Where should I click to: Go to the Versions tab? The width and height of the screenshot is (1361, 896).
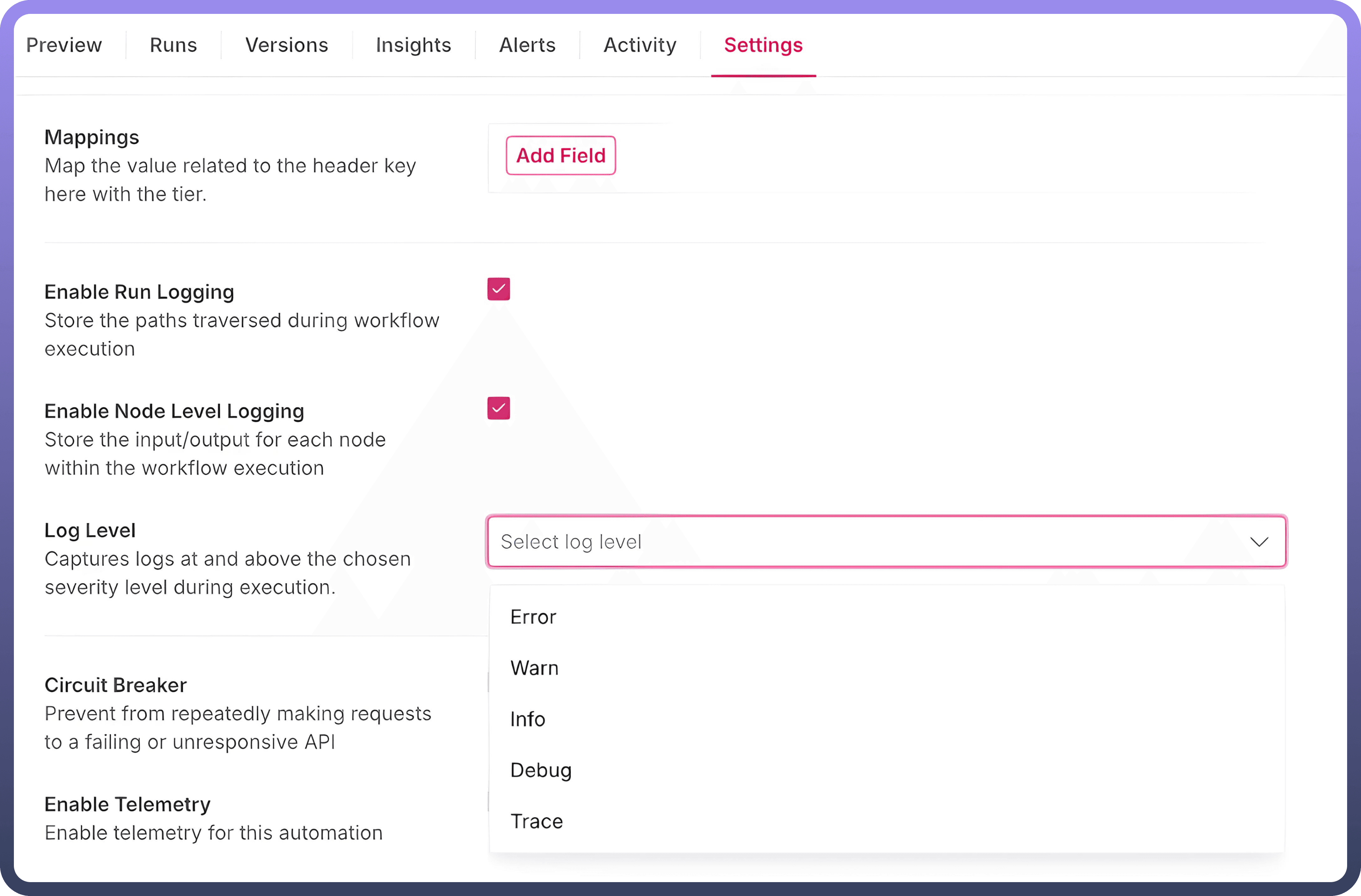coord(286,45)
